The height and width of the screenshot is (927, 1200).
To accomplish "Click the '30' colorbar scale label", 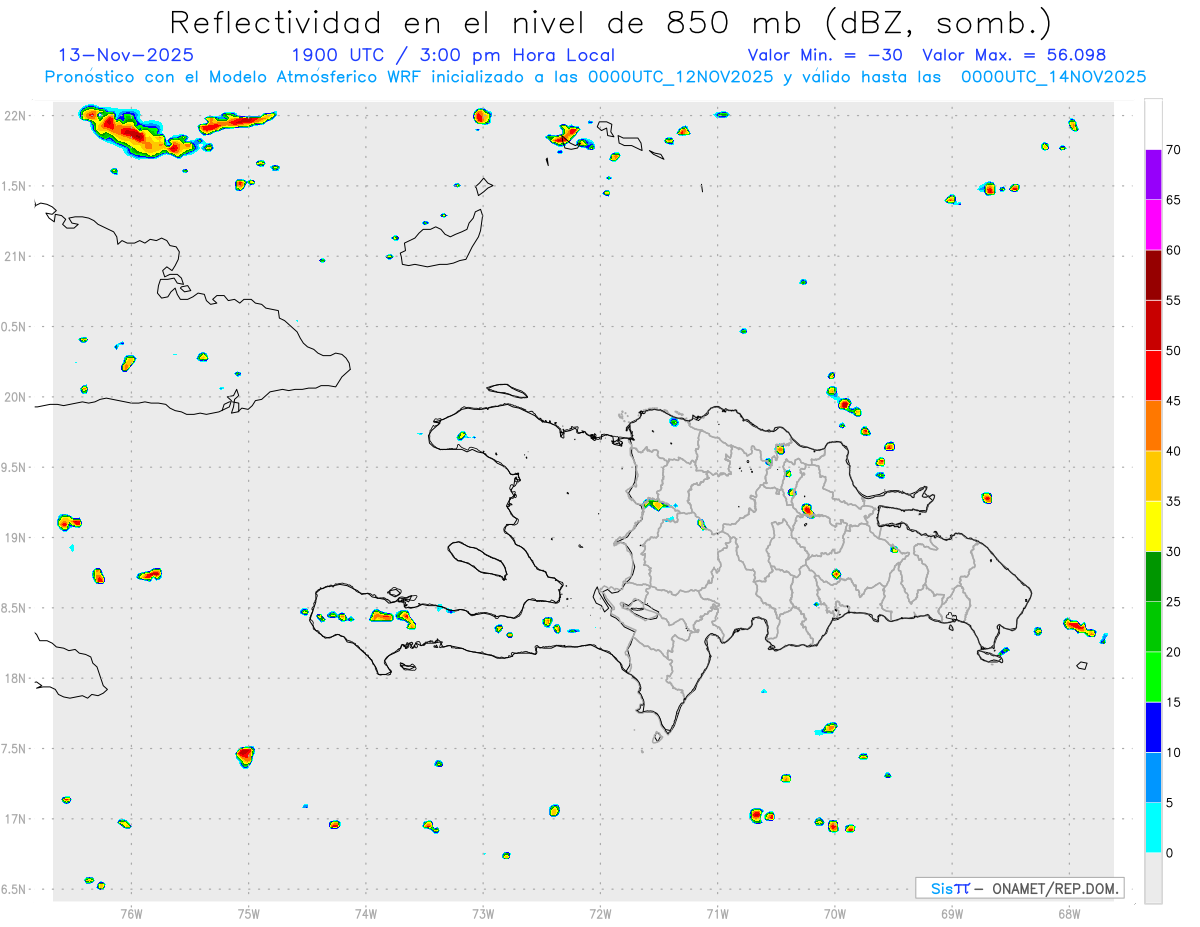I will click(x=1174, y=552).
